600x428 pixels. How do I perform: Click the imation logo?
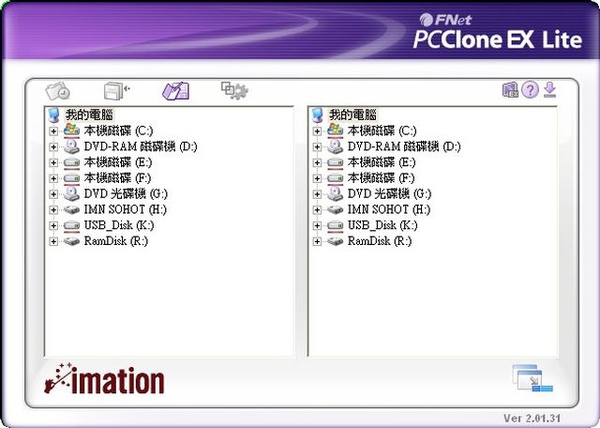tap(104, 379)
